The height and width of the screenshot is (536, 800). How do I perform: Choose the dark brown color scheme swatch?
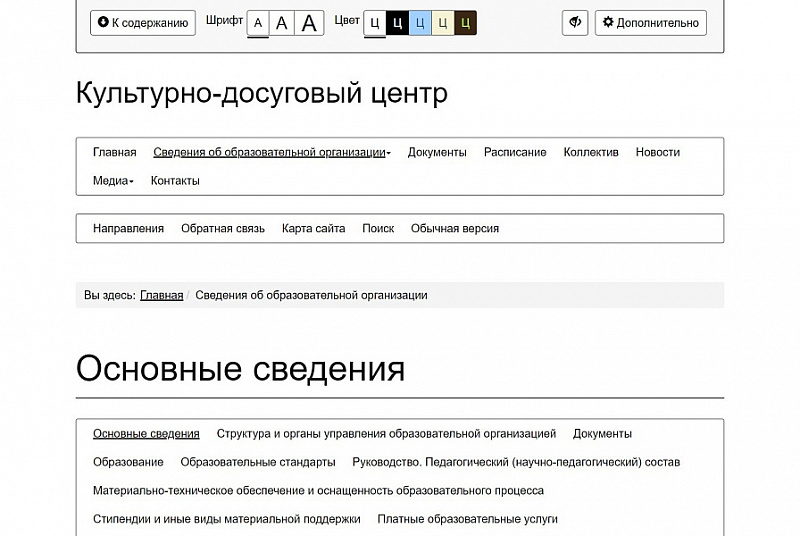coord(465,23)
